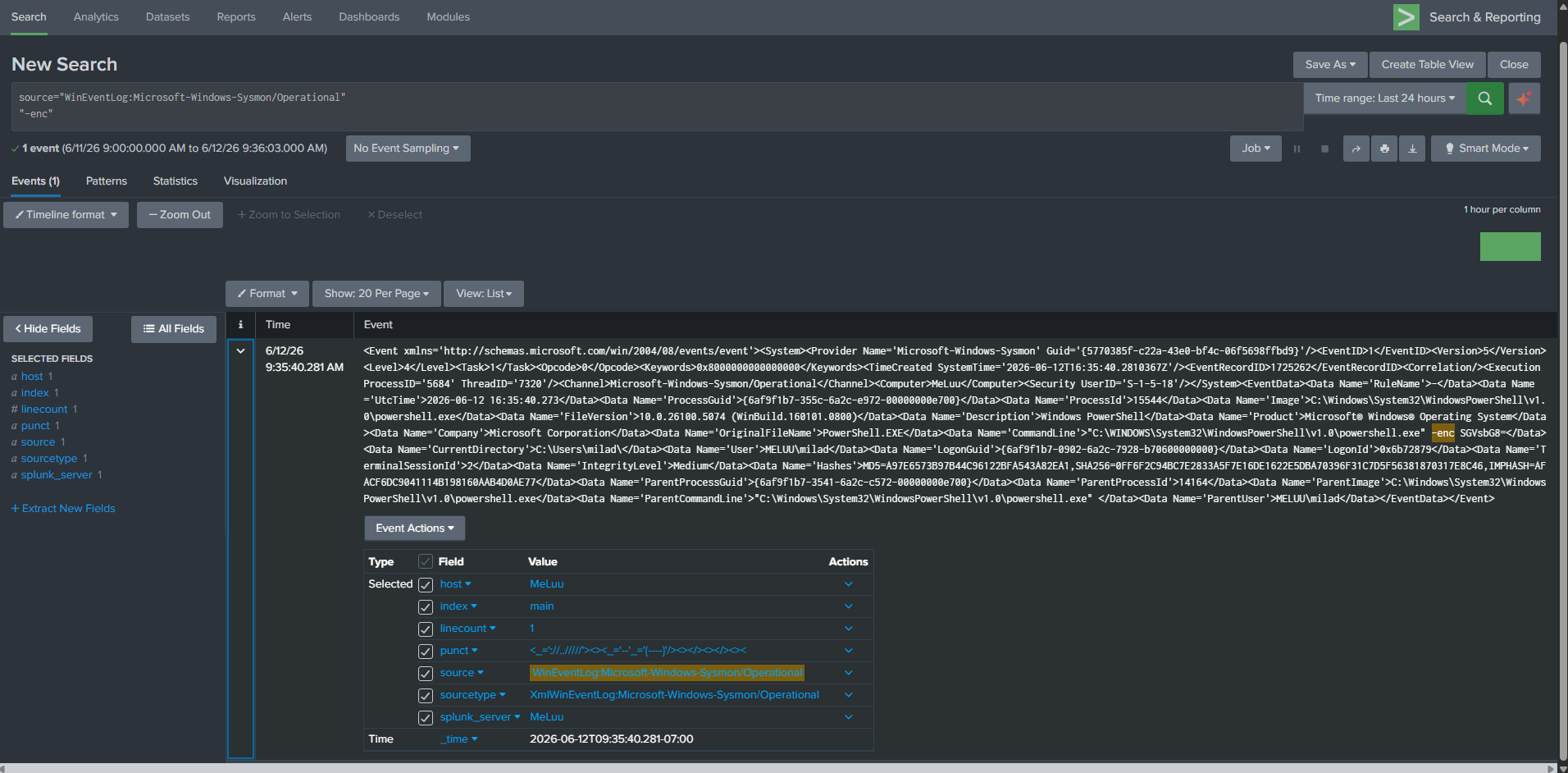Open the Datasets menu
Viewport: 1568px width, 773px height.
(168, 17)
